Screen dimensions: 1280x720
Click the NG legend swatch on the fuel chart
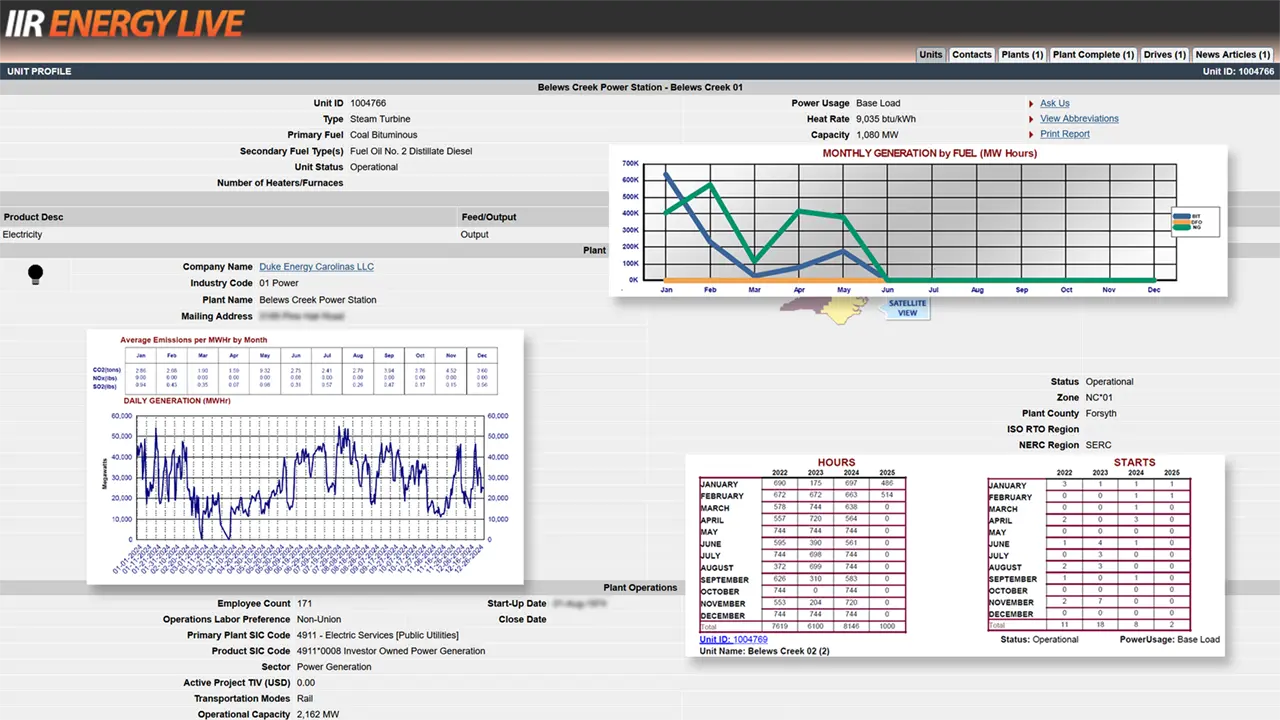pyautogui.click(x=1182, y=228)
